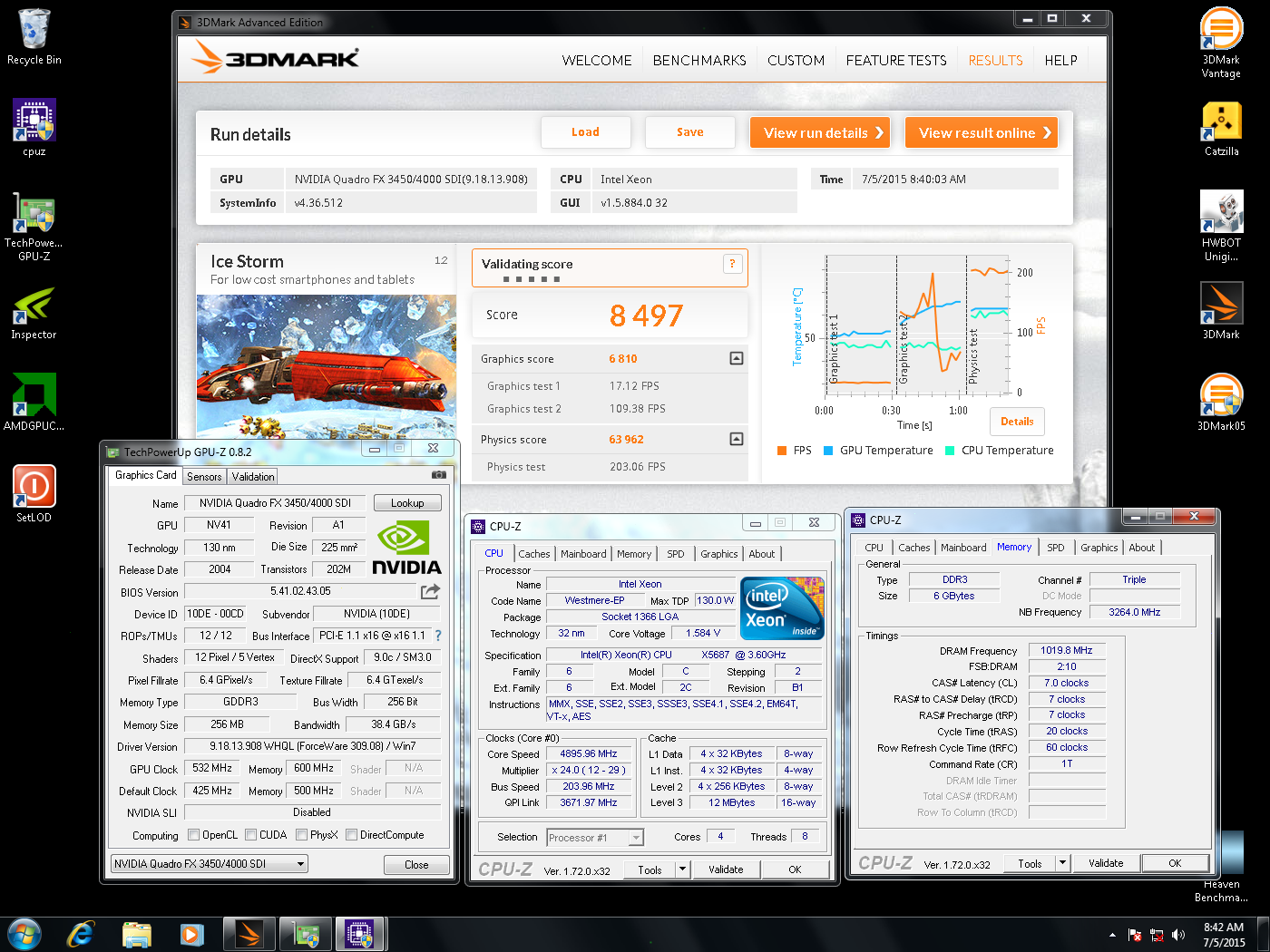Click the validating score help question mark
The width and height of the screenshot is (1270, 952).
733,264
